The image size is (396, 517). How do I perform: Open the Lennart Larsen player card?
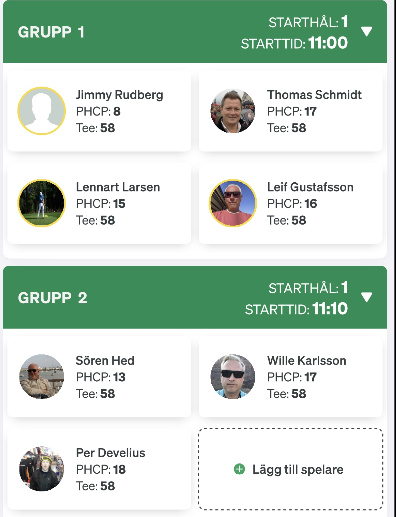99,203
